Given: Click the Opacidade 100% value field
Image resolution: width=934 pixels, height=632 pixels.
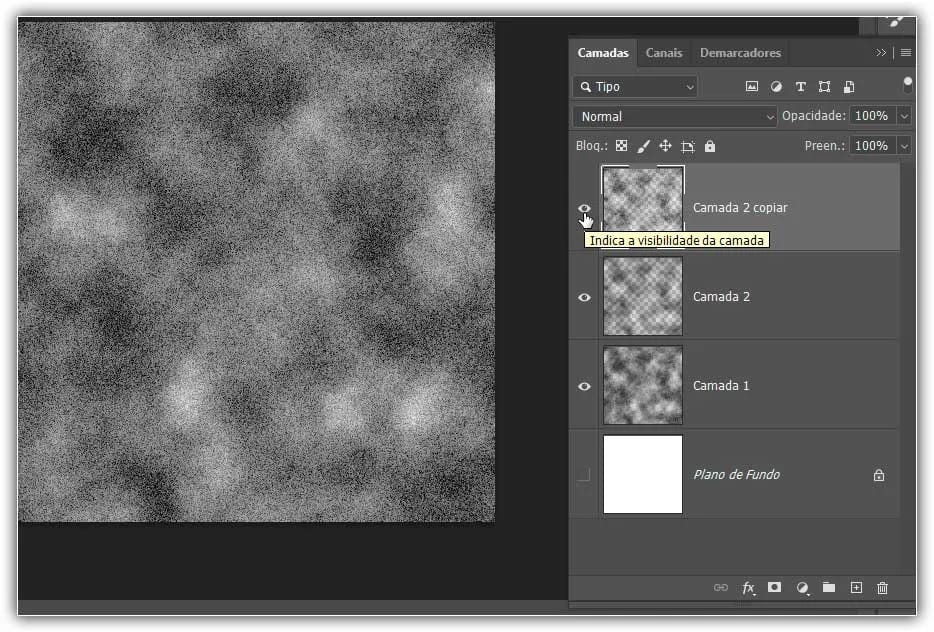Looking at the screenshot, I should [x=873, y=116].
